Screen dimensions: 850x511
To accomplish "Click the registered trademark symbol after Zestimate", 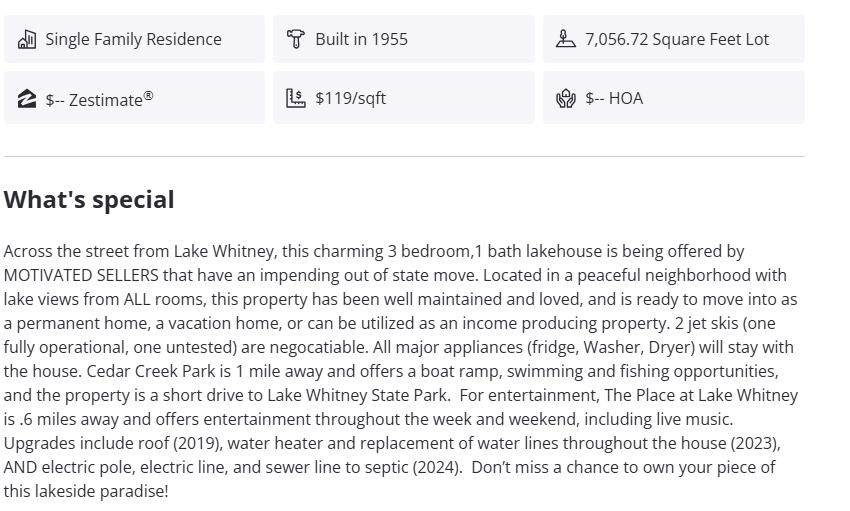I will click(148, 95).
